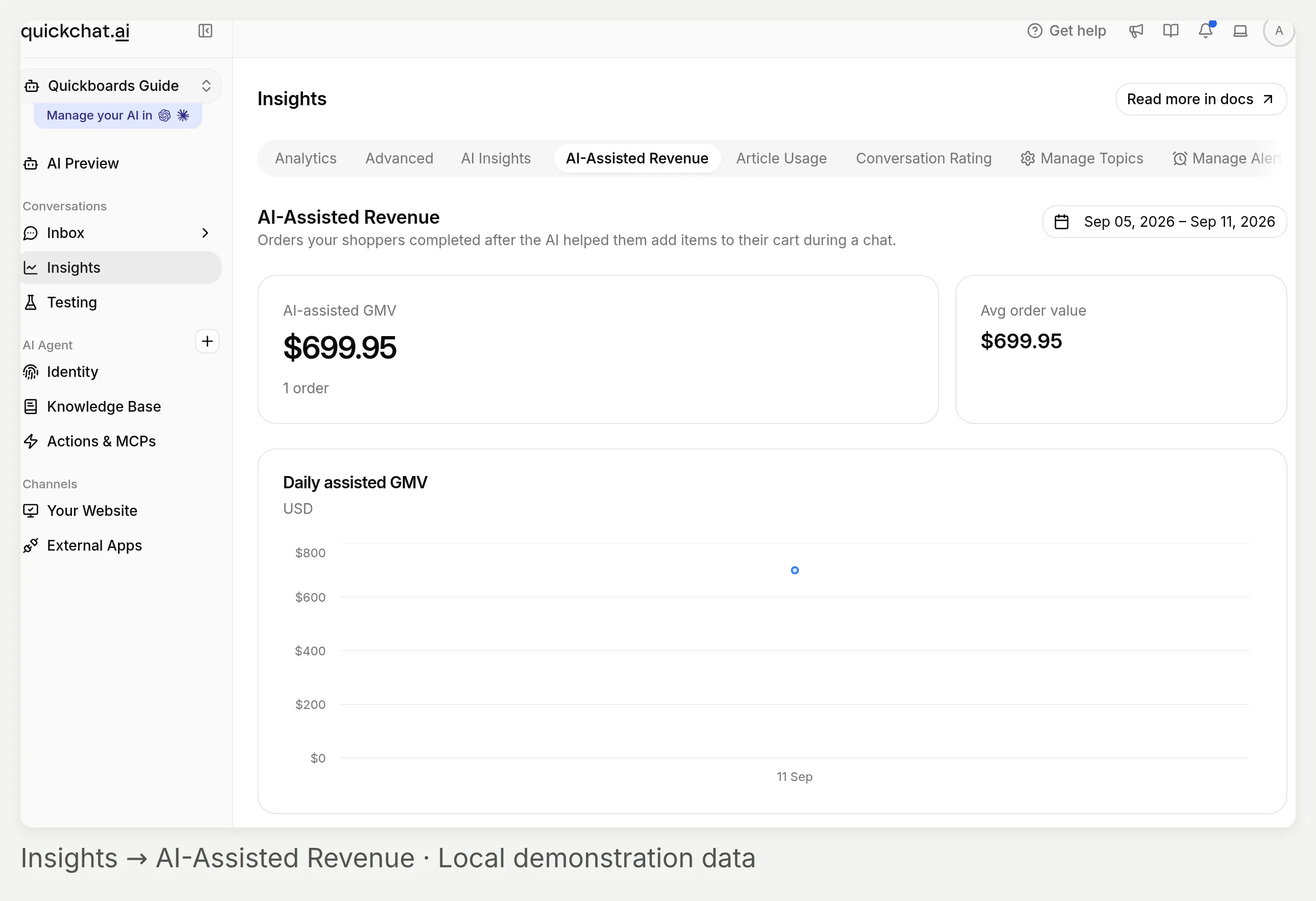Click the blue data point on chart
Screen dimensions: 1316x901
[x=794, y=570]
